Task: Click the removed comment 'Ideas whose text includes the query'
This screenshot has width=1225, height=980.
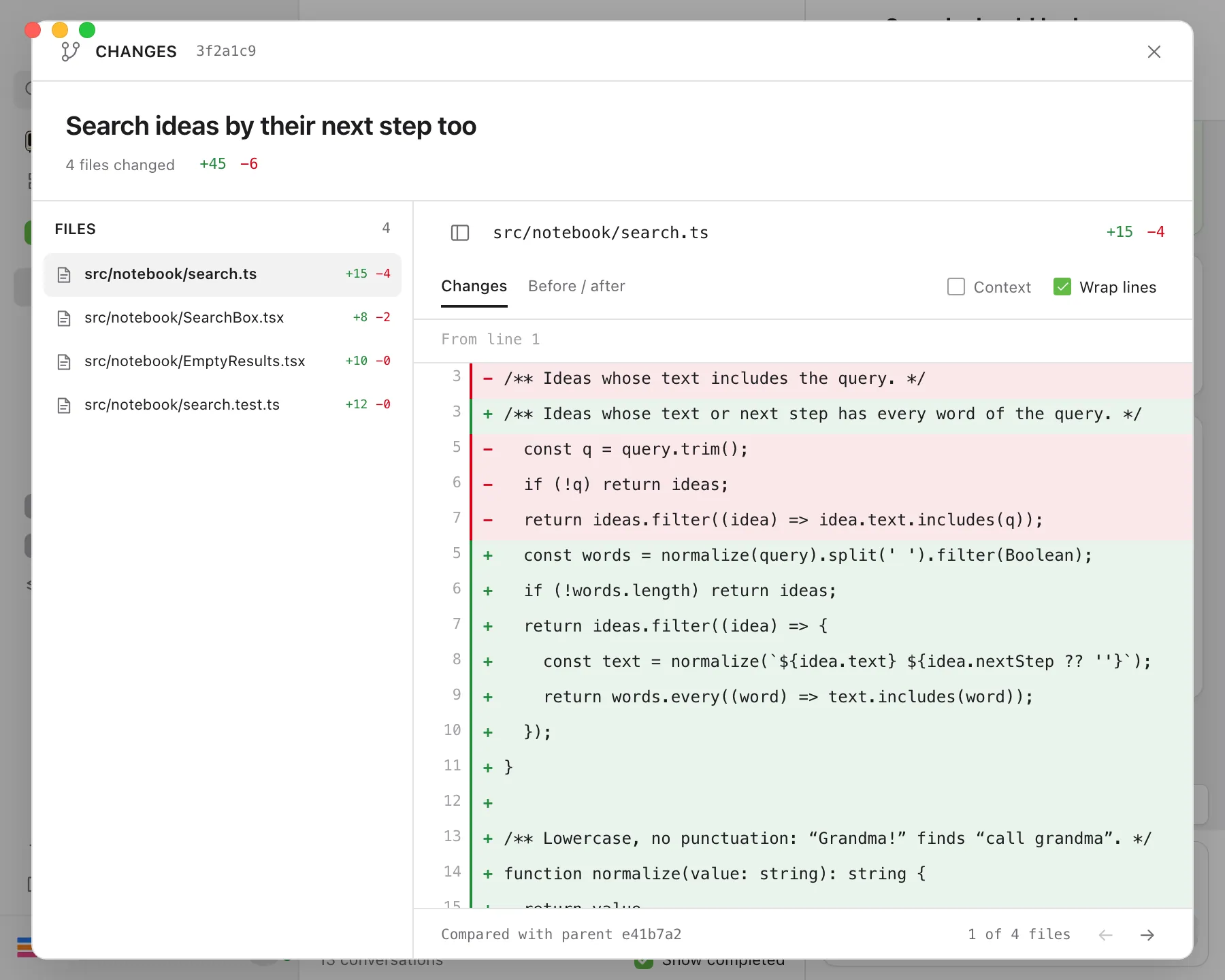Action: pyautogui.click(x=803, y=378)
